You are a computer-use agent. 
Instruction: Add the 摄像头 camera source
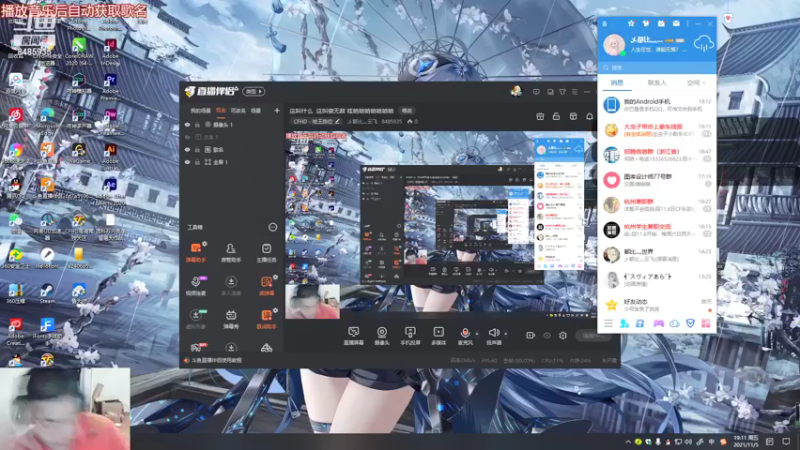click(x=382, y=336)
